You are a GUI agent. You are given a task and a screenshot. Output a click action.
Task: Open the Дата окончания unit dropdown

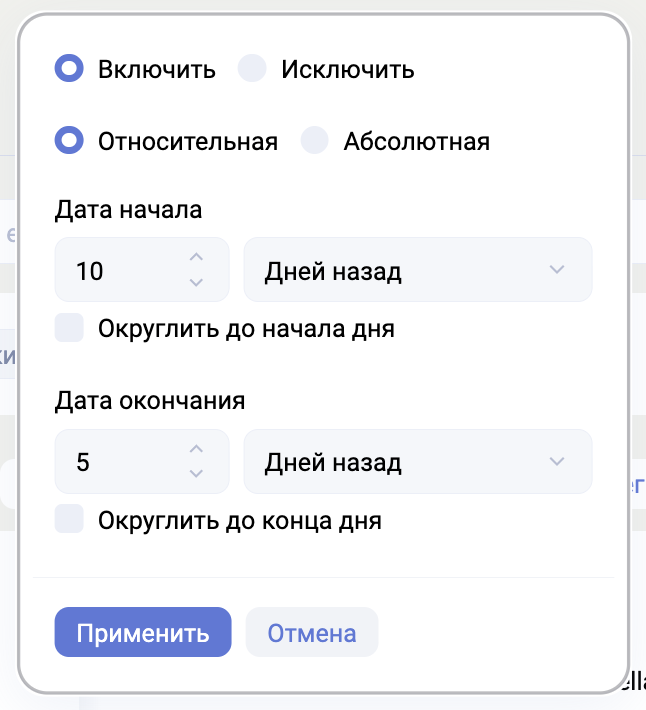tap(417, 462)
